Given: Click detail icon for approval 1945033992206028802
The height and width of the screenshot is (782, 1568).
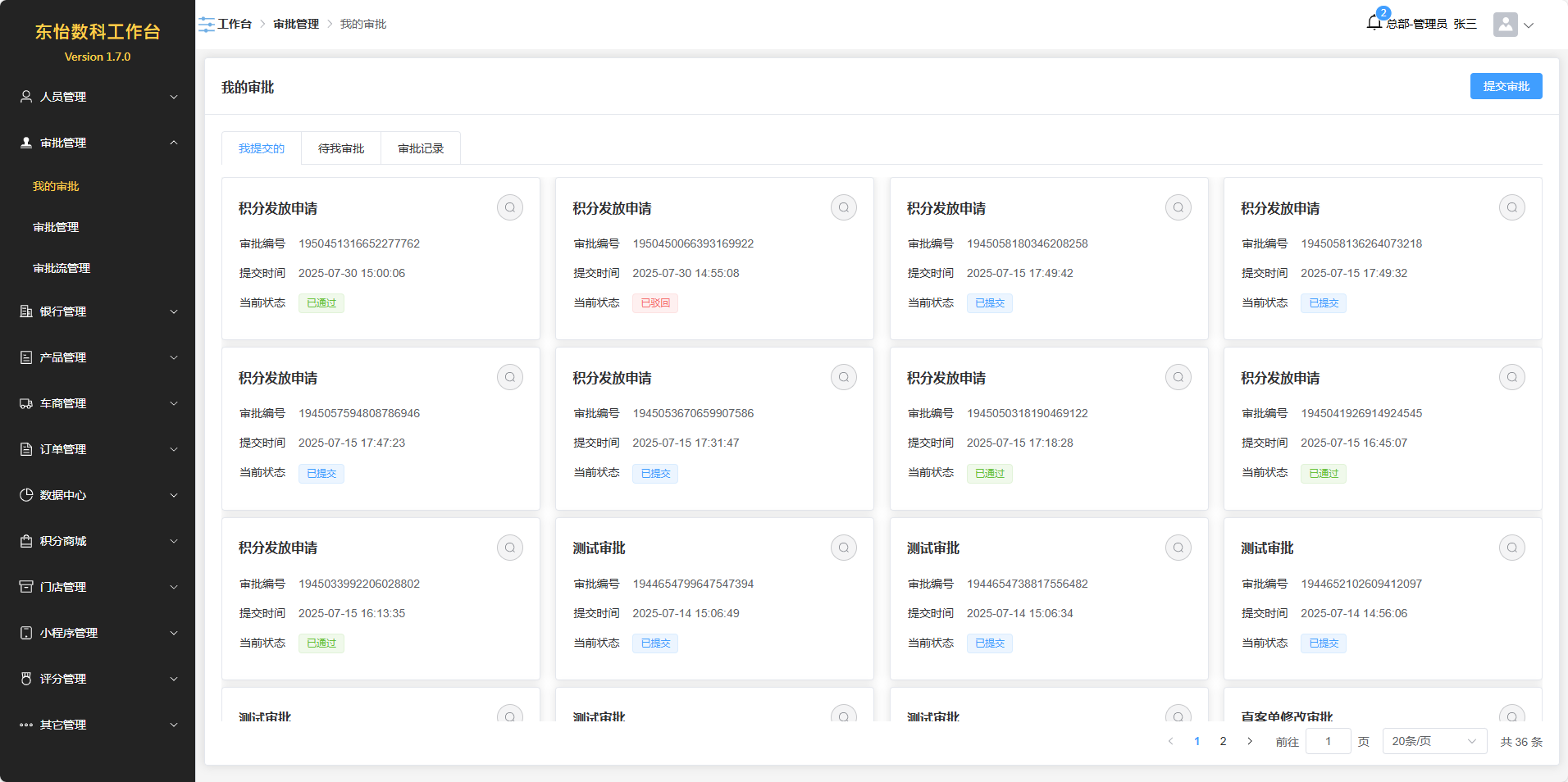Looking at the screenshot, I should (x=509, y=548).
